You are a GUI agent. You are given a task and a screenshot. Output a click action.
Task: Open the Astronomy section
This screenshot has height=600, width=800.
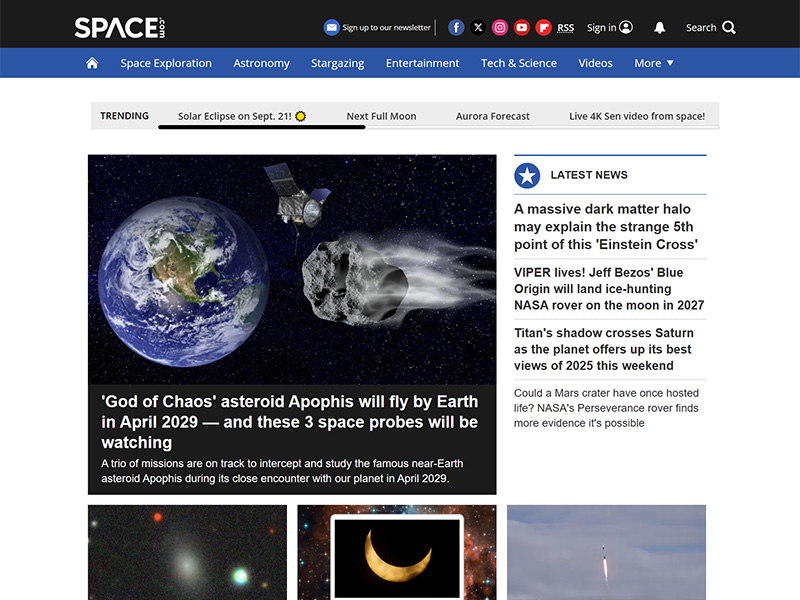(261, 62)
